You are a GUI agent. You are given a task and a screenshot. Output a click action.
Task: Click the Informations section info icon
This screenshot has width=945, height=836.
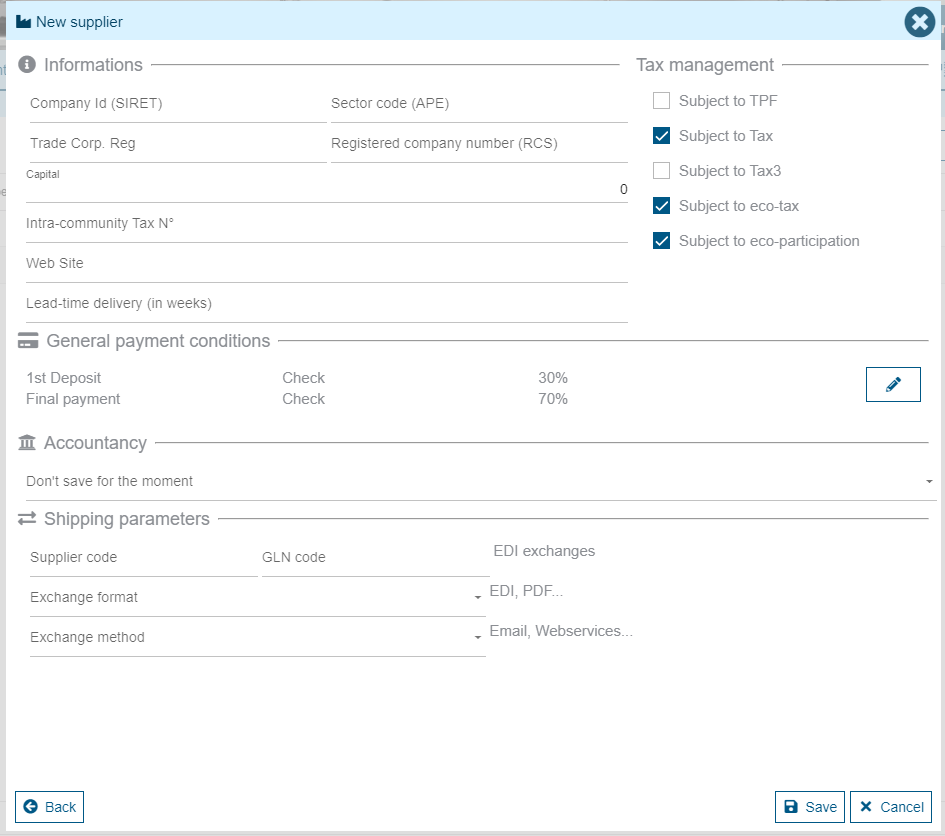27,65
